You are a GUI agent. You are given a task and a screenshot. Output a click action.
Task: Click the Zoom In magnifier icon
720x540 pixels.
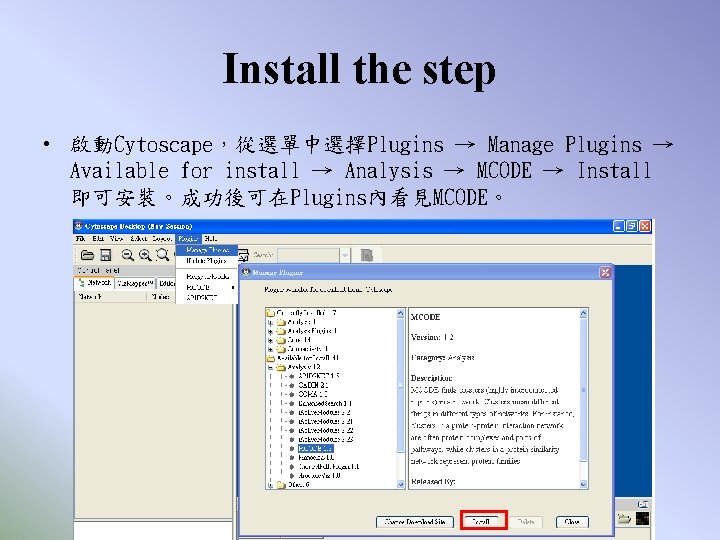(x=145, y=255)
